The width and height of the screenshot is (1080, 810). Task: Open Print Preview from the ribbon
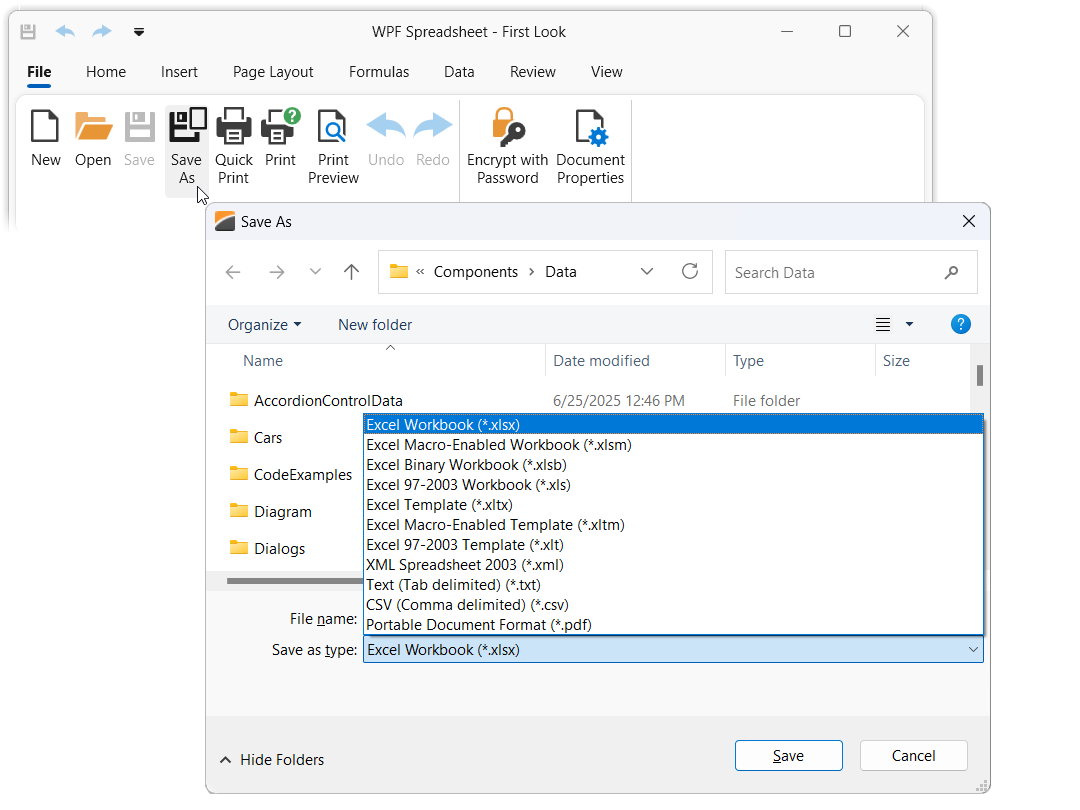pos(333,147)
